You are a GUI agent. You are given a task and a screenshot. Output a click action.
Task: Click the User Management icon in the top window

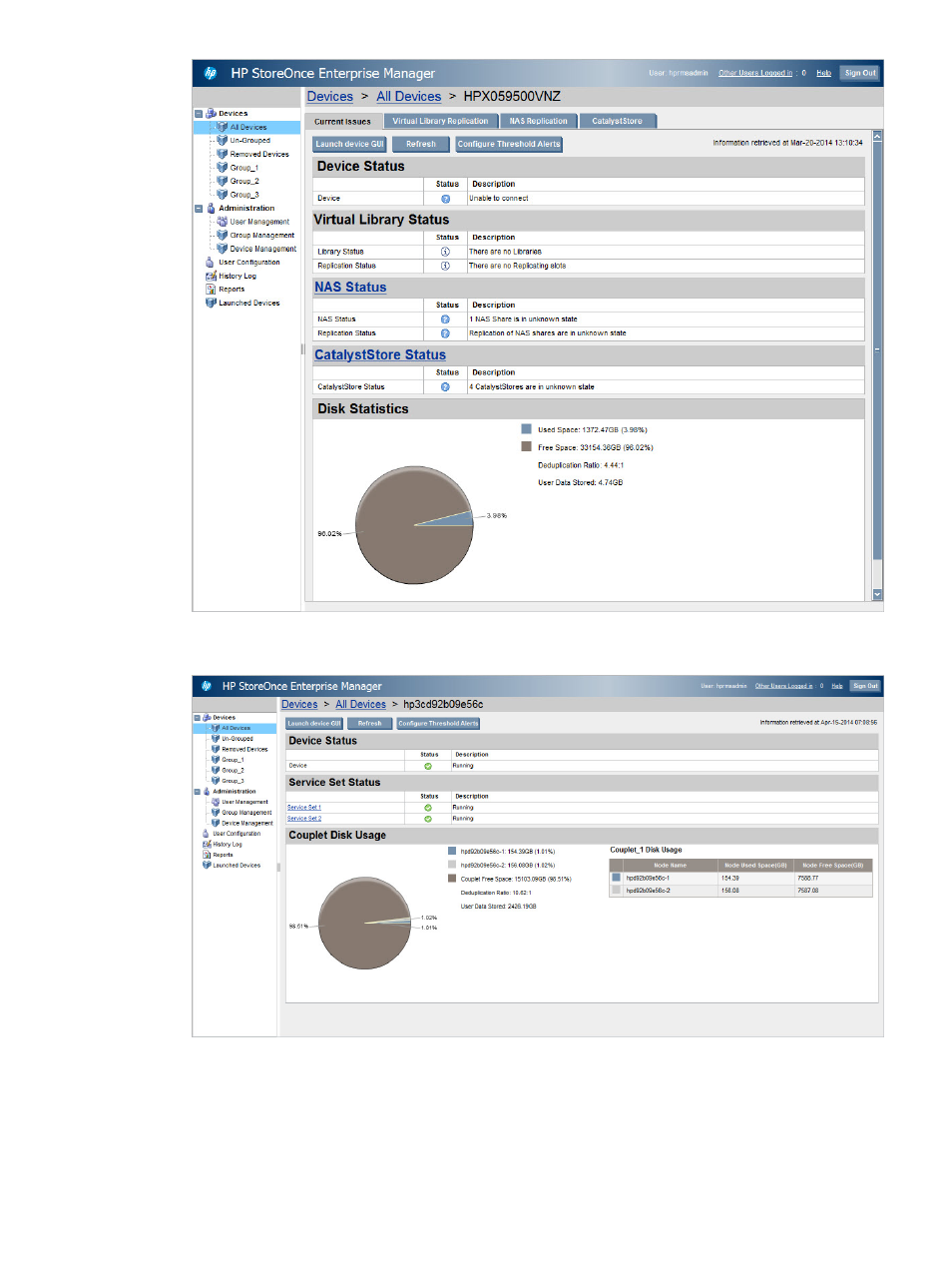(223, 222)
